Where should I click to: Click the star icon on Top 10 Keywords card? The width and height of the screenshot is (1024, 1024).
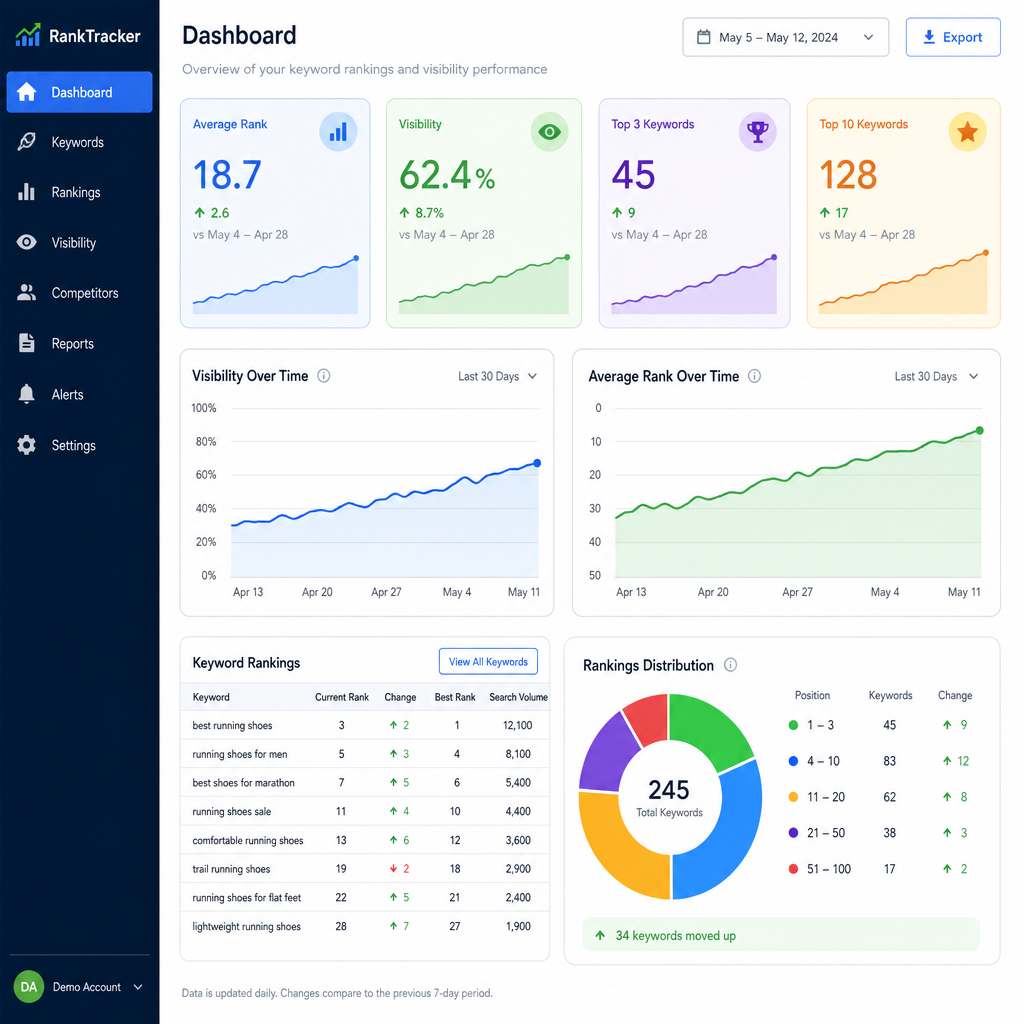(x=967, y=132)
